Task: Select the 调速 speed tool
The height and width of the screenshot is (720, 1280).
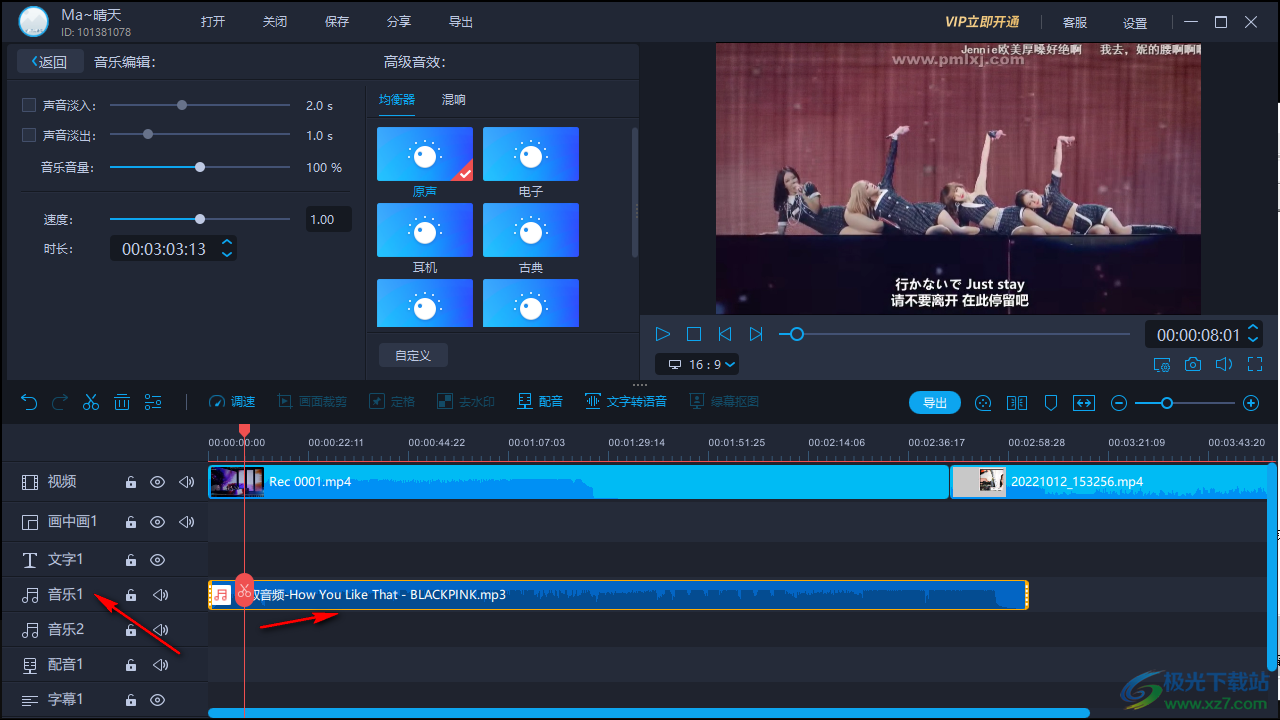Action: click(x=231, y=401)
